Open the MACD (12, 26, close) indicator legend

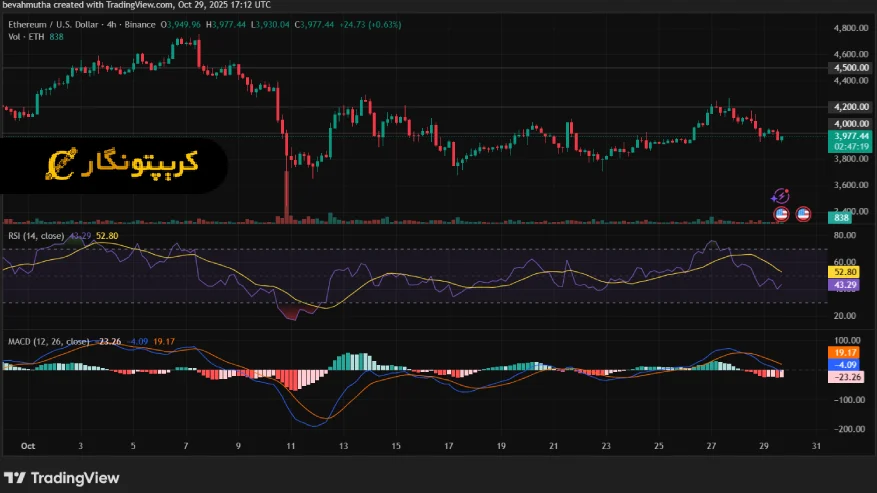pyautogui.click(x=50, y=342)
